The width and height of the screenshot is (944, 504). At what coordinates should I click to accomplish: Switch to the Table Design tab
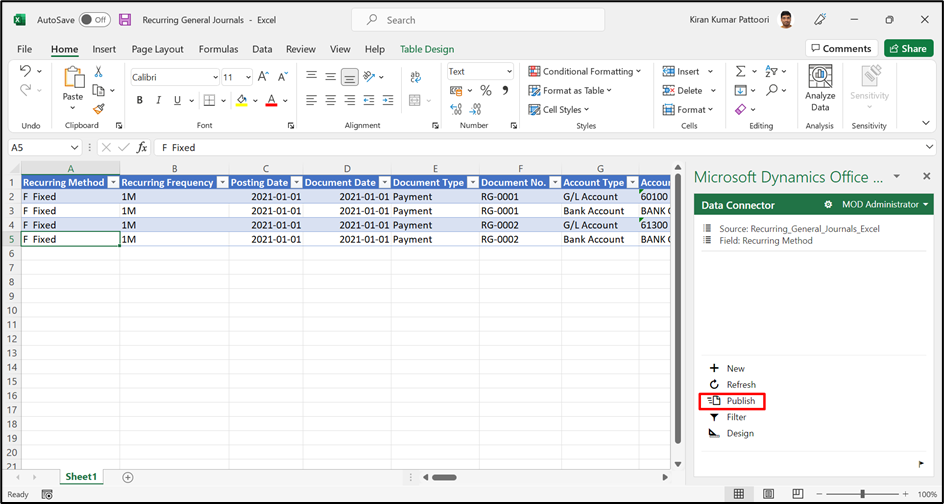tap(427, 49)
